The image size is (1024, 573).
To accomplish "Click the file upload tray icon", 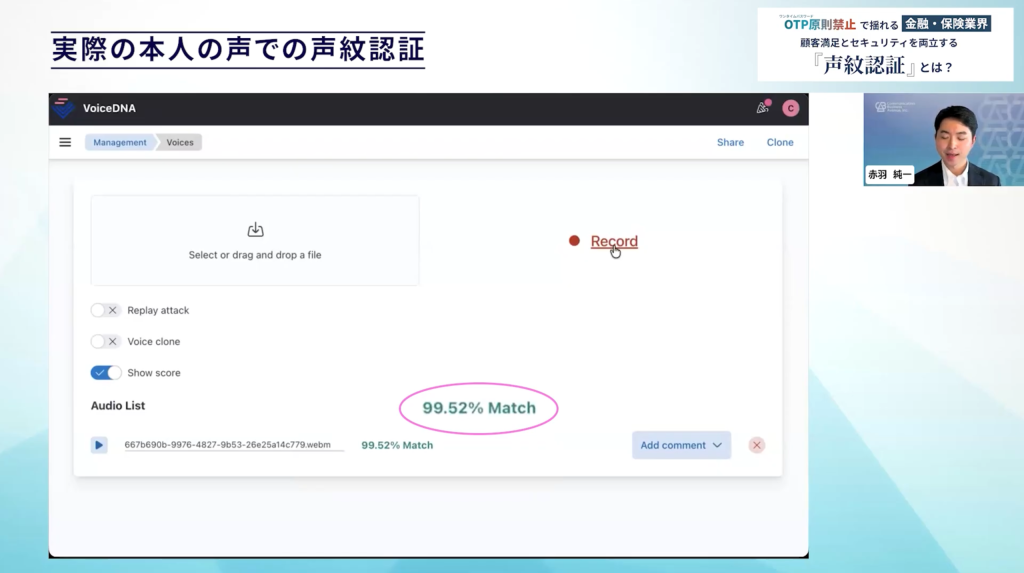I will click(x=255, y=230).
